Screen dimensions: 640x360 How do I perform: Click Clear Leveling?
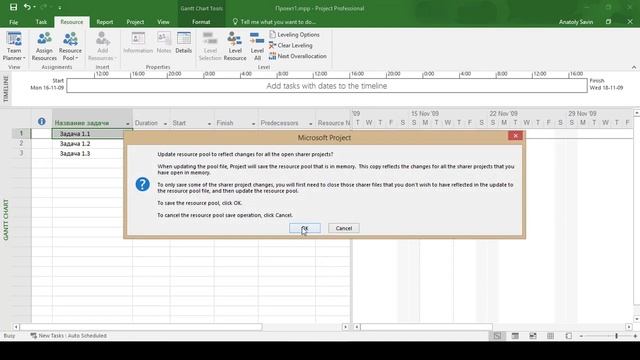point(291,45)
